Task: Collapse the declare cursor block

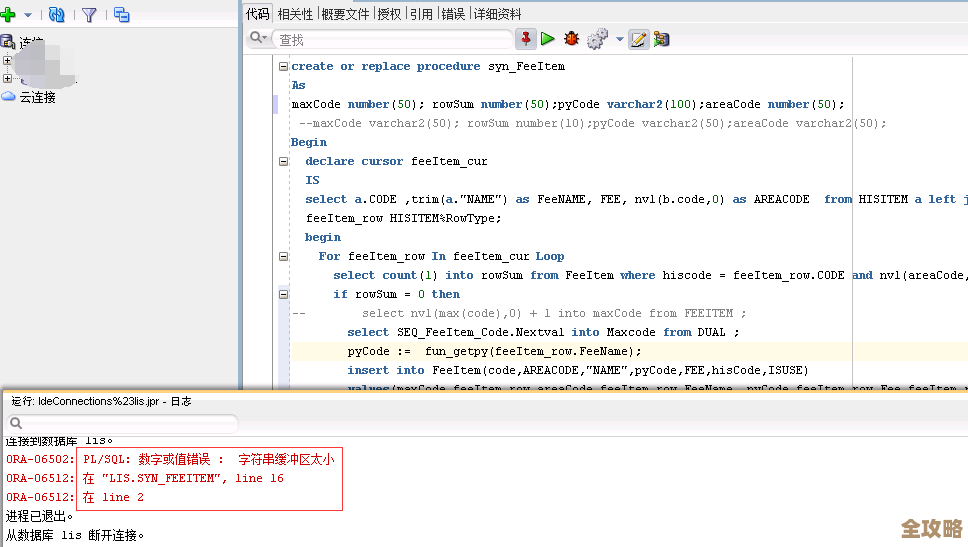Action: pos(283,161)
